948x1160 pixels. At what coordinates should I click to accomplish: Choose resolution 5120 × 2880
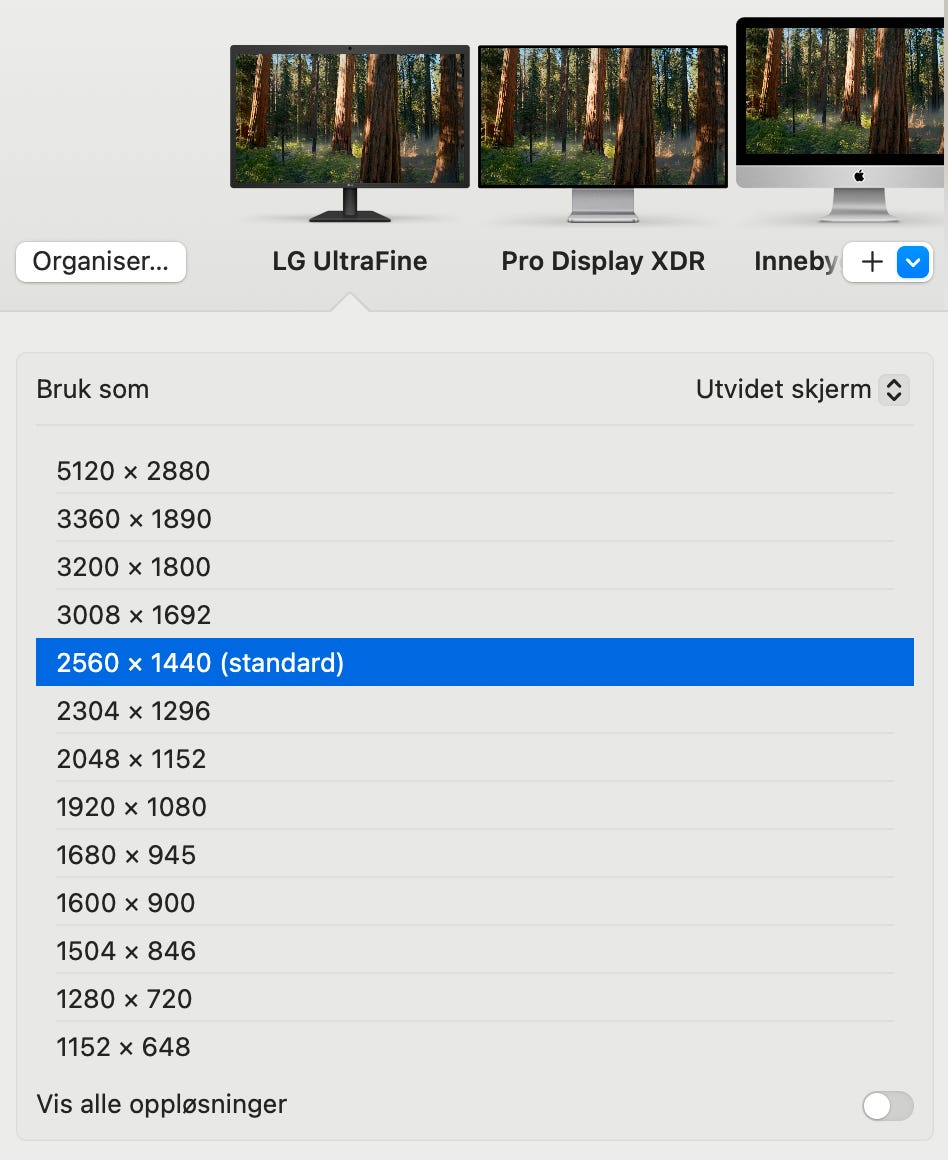(x=474, y=471)
